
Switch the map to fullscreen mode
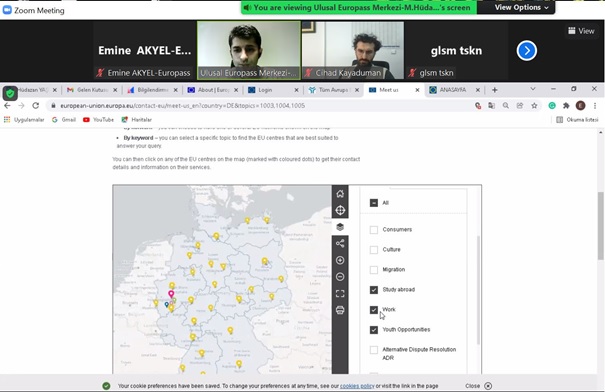click(340, 294)
